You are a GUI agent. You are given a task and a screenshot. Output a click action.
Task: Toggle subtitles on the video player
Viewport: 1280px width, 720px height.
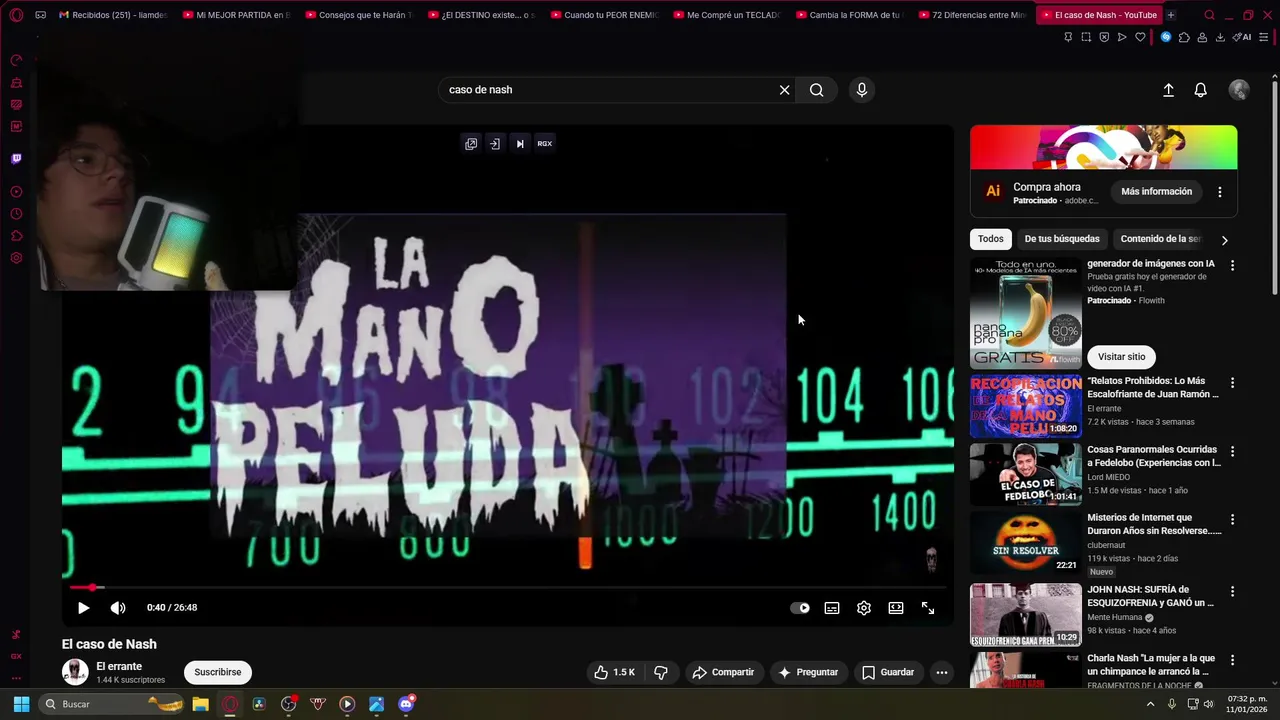[832, 608]
